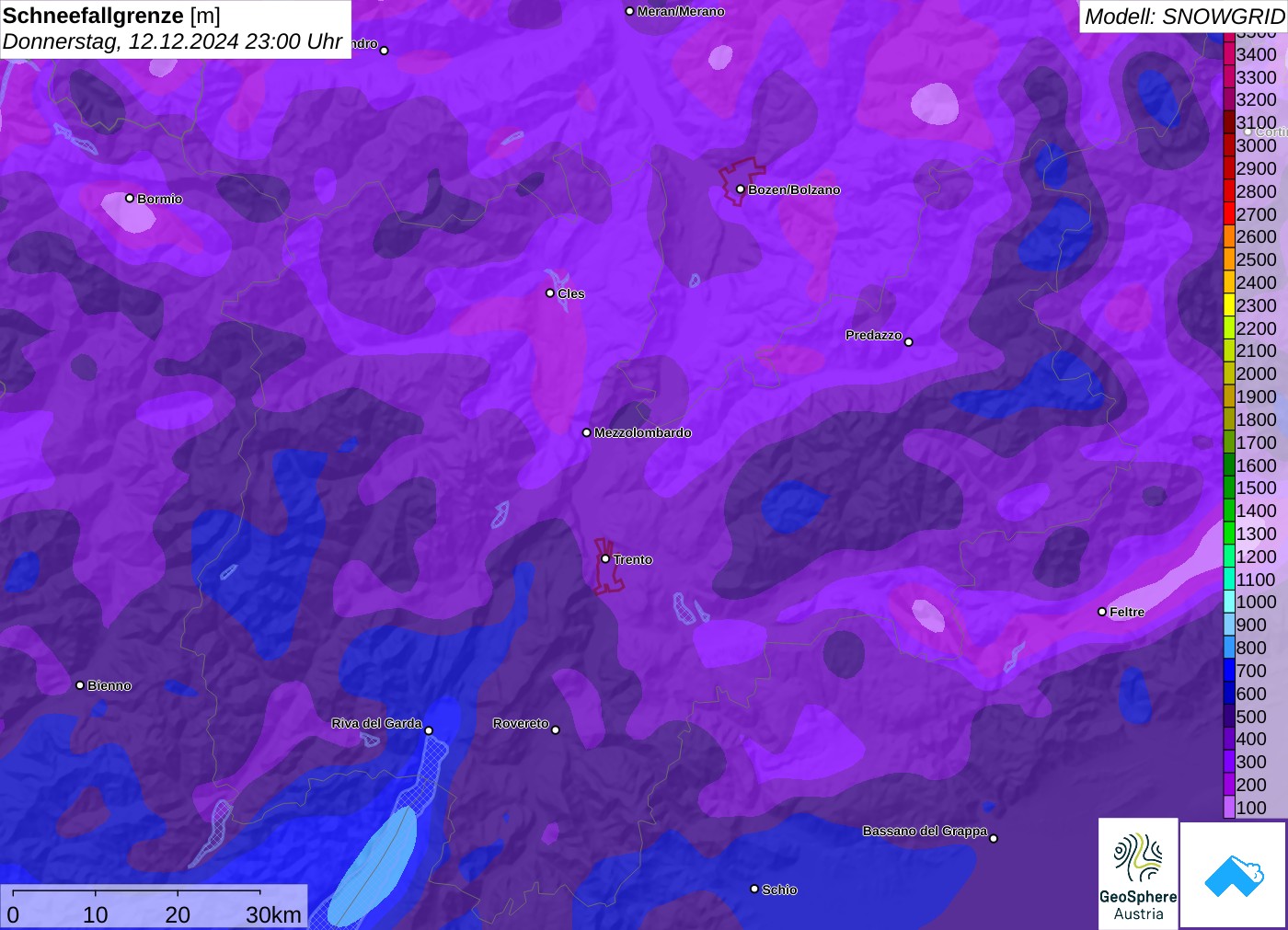Screen dimensions: 1288x930
Task: Click the yellow 2300 m legend swatch
Action: pos(1229,305)
